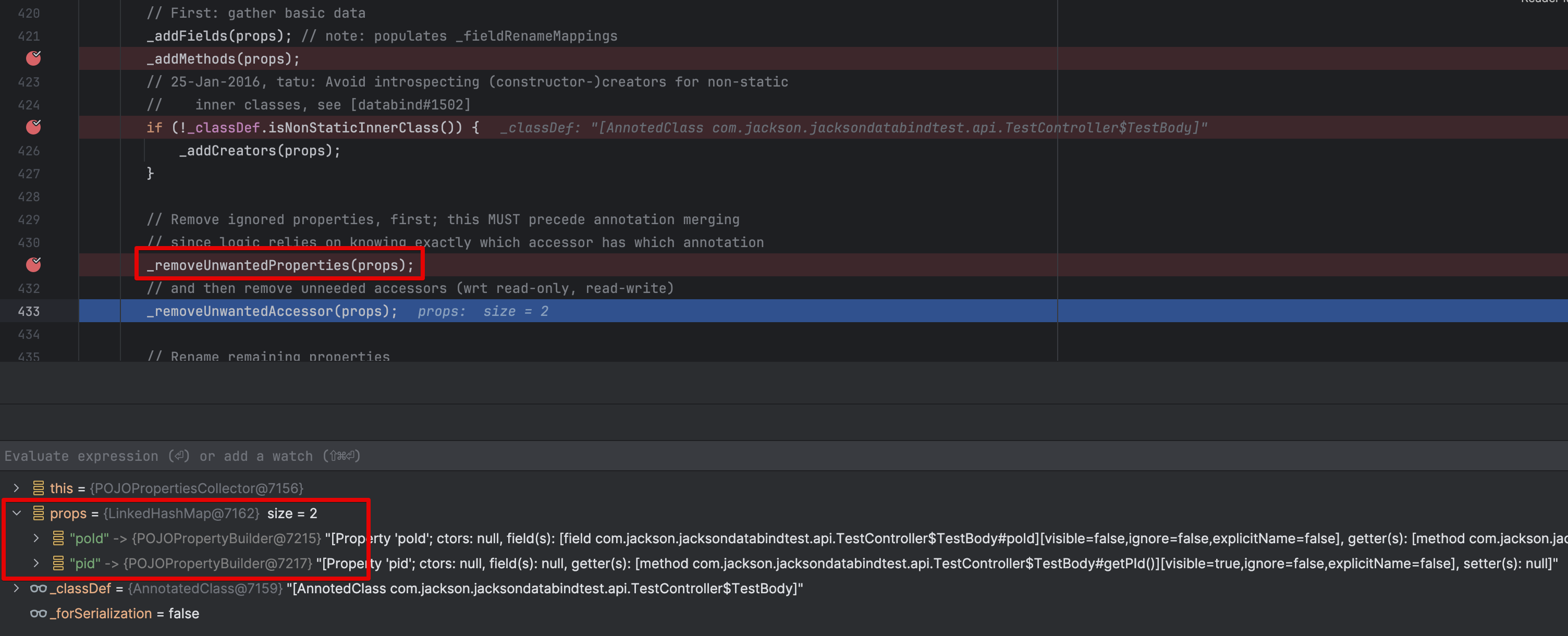Screen dimensions: 1568x636
Task: Click the _removeUnwantedAccessor(props) method call
Action: 272,311
